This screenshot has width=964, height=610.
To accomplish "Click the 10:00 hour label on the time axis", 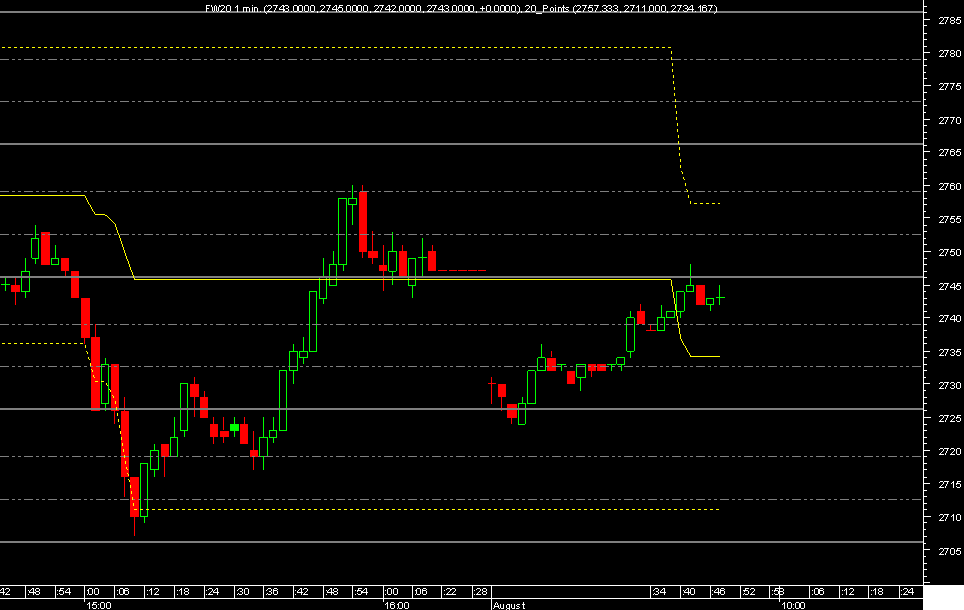I will coord(793,605).
